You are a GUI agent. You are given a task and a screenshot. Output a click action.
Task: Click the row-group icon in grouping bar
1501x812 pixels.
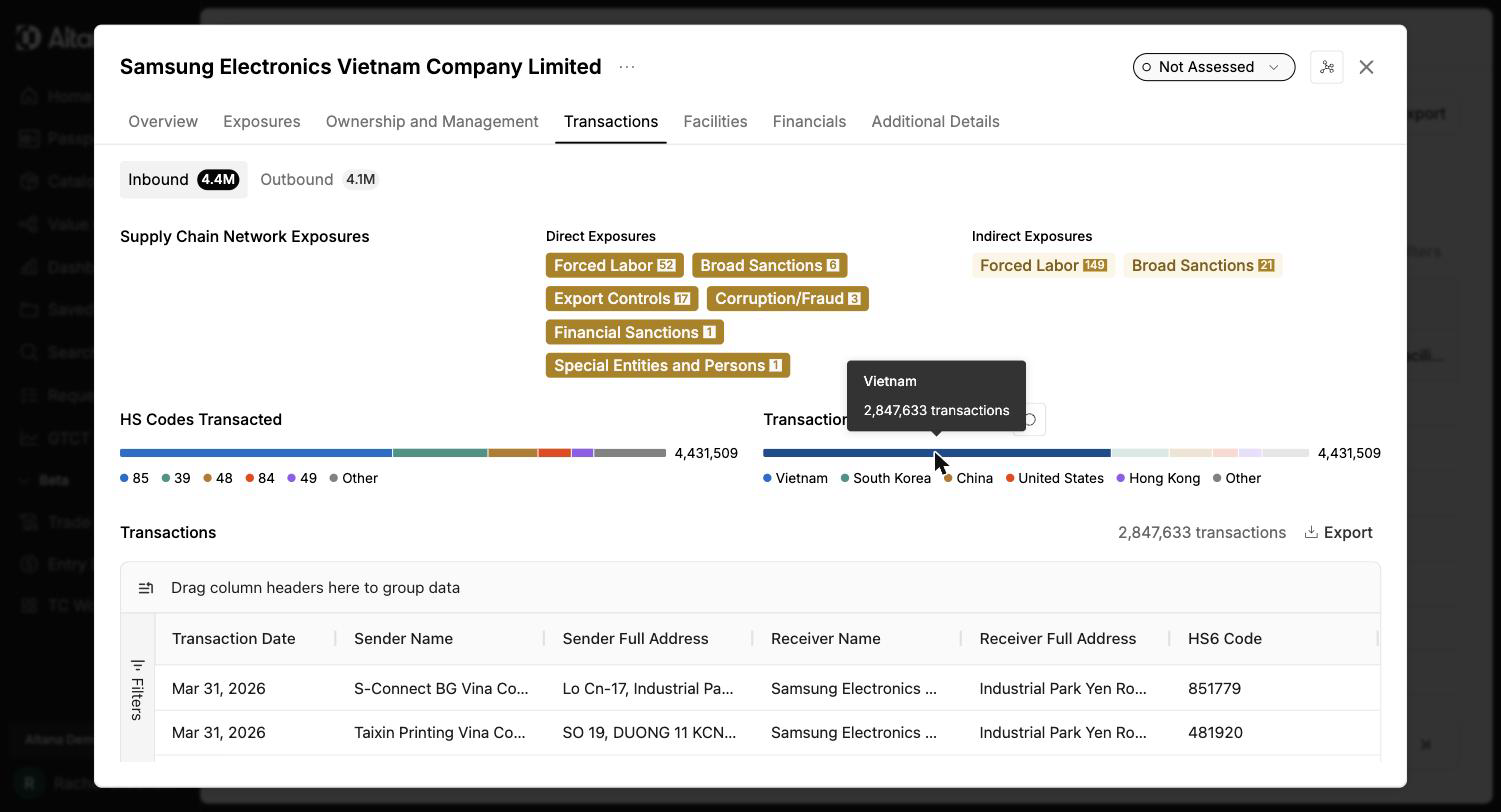(146, 588)
